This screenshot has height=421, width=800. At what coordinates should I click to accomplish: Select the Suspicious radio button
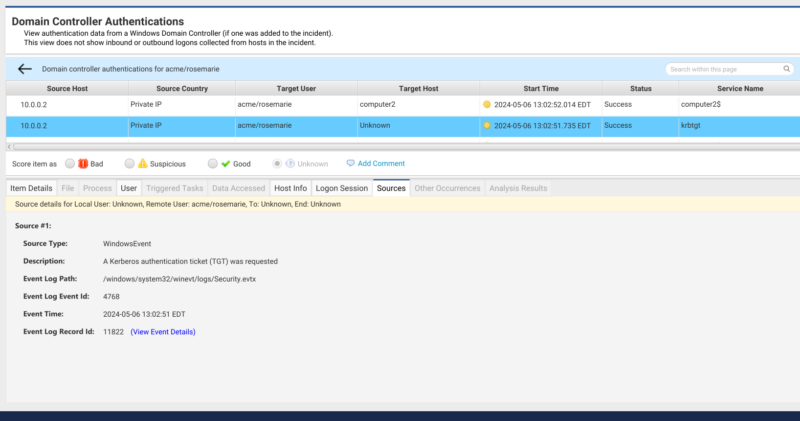128,163
